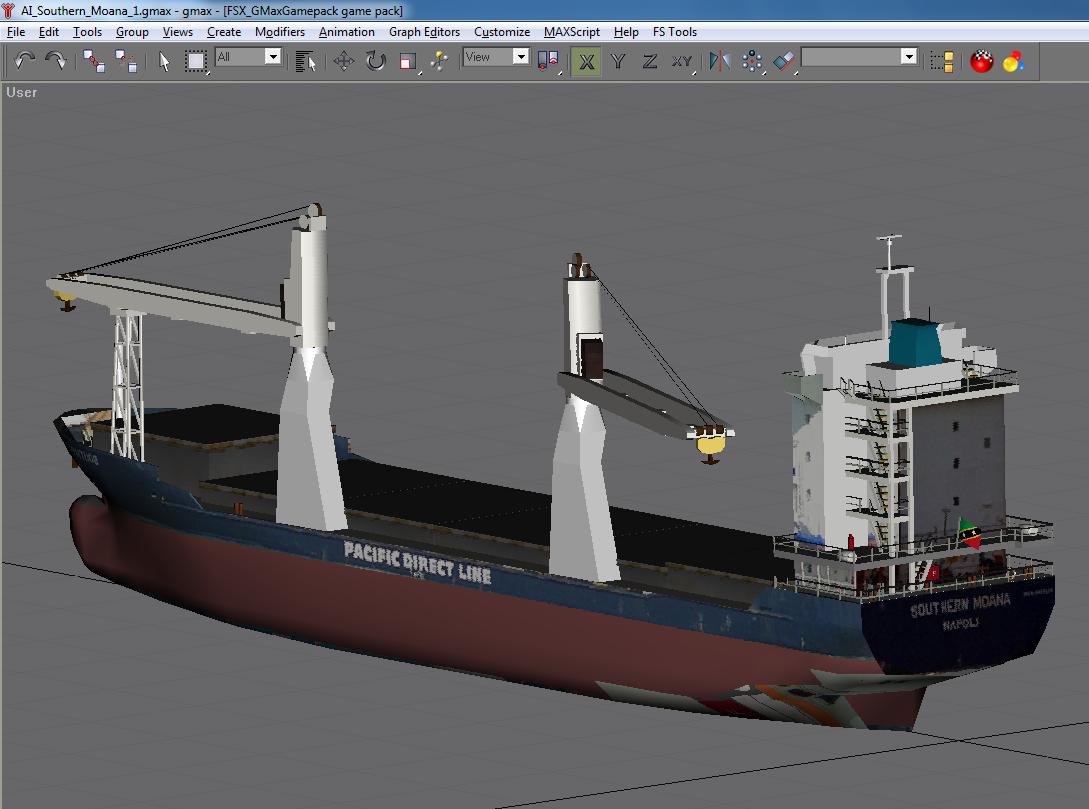Image resolution: width=1089 pixels, height=809 pixels.
Task: Click the 'User' viewport label
Action: pyautogui.click(x=22, y=92)
